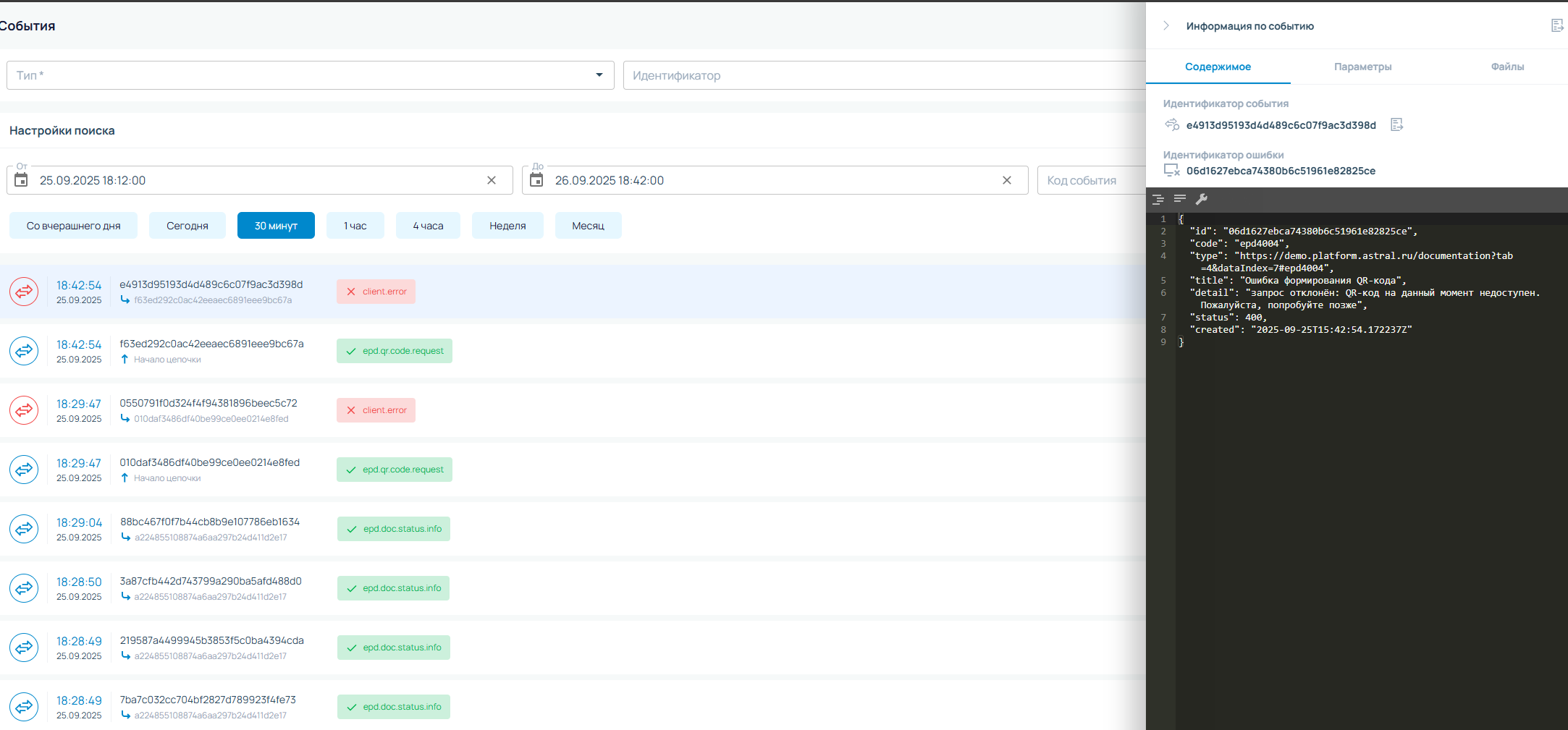This screenshot has height=730, width=1568.
Task: Select the 4 часа range
Action: click(x=428, y=226)
